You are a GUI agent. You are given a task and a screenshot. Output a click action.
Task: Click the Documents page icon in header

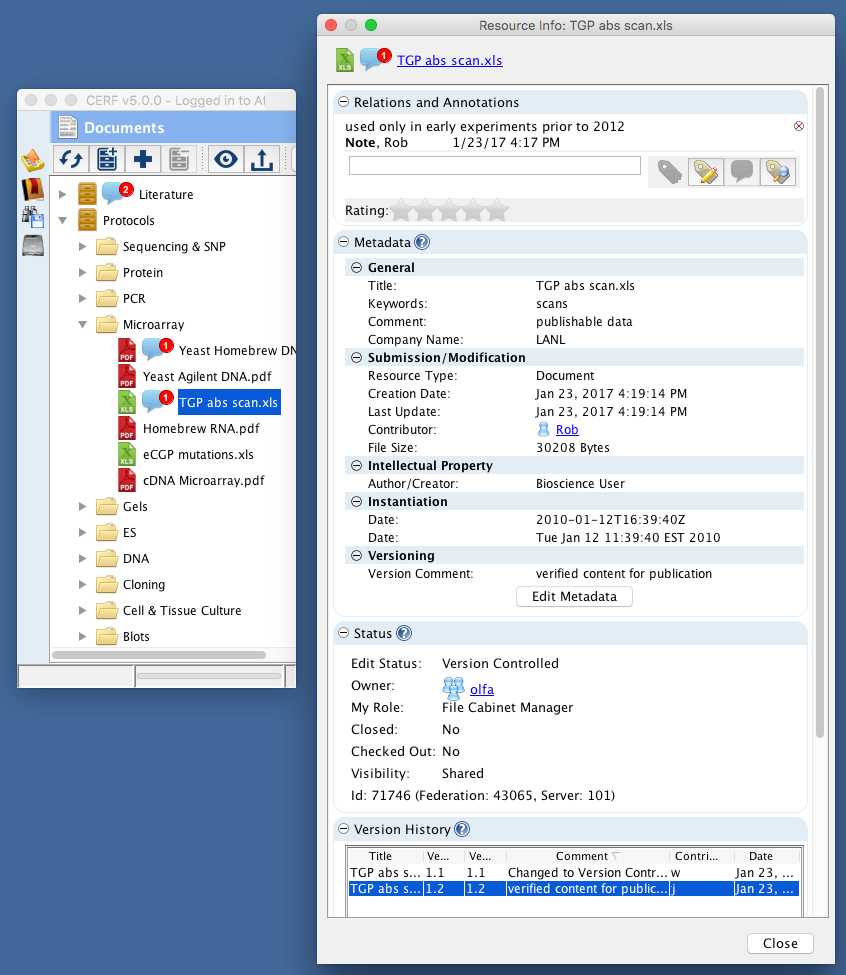[68, 127]
